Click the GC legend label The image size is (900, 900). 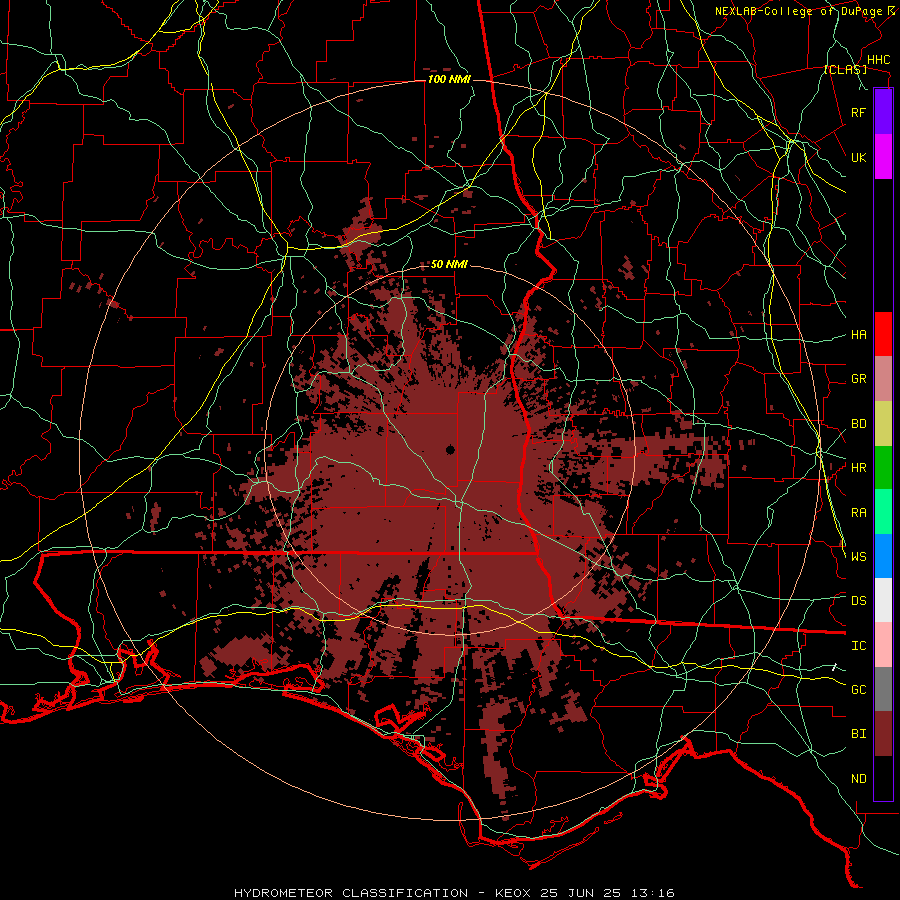[858, 690]
